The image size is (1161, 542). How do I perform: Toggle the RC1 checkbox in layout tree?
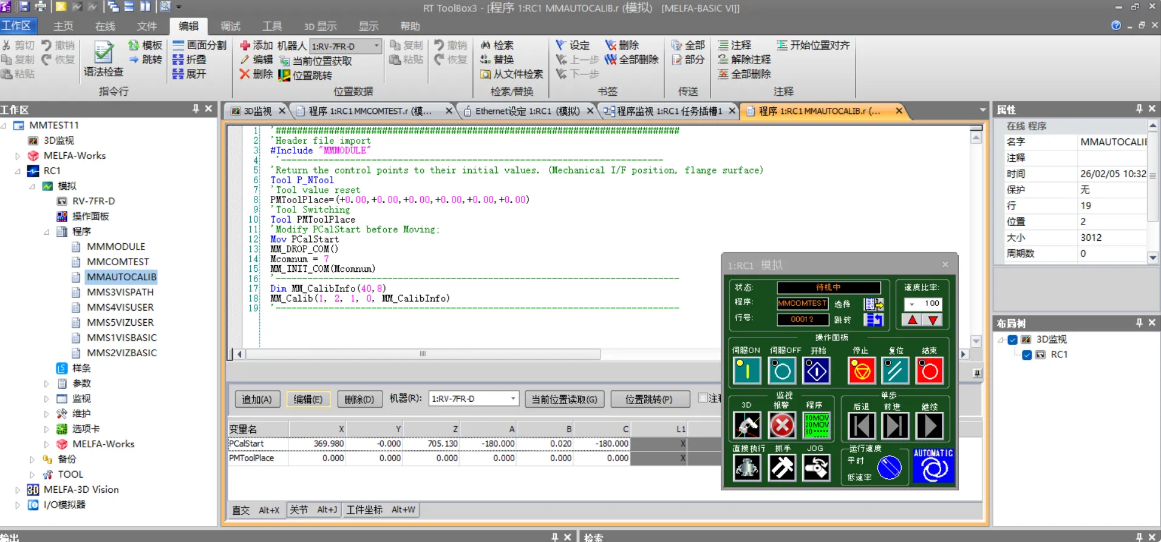coord(1026,354)
